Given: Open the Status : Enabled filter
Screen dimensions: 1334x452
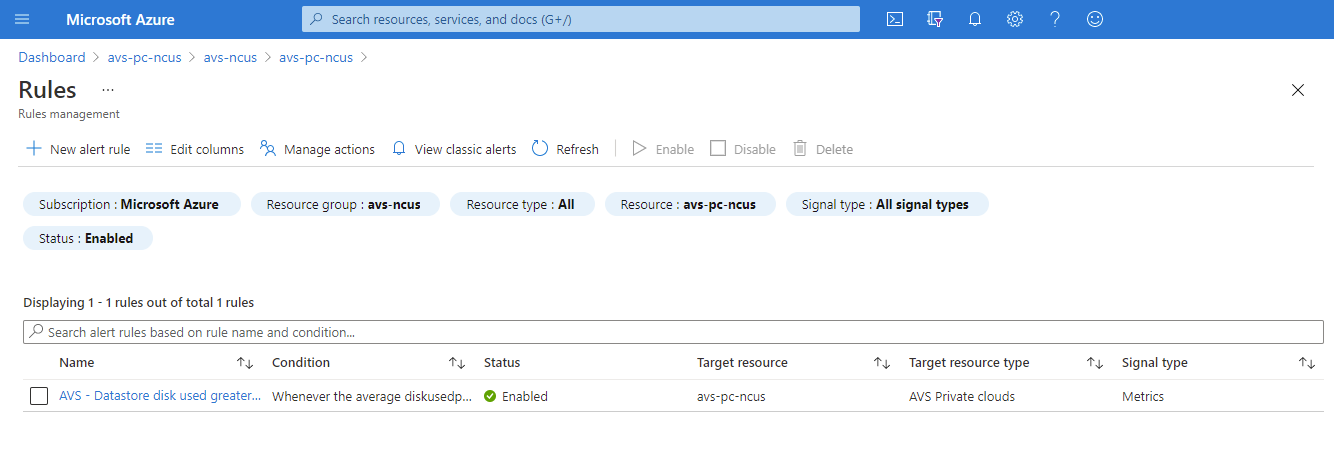Looking at the screenshot, I should click(x=88, y=238).
